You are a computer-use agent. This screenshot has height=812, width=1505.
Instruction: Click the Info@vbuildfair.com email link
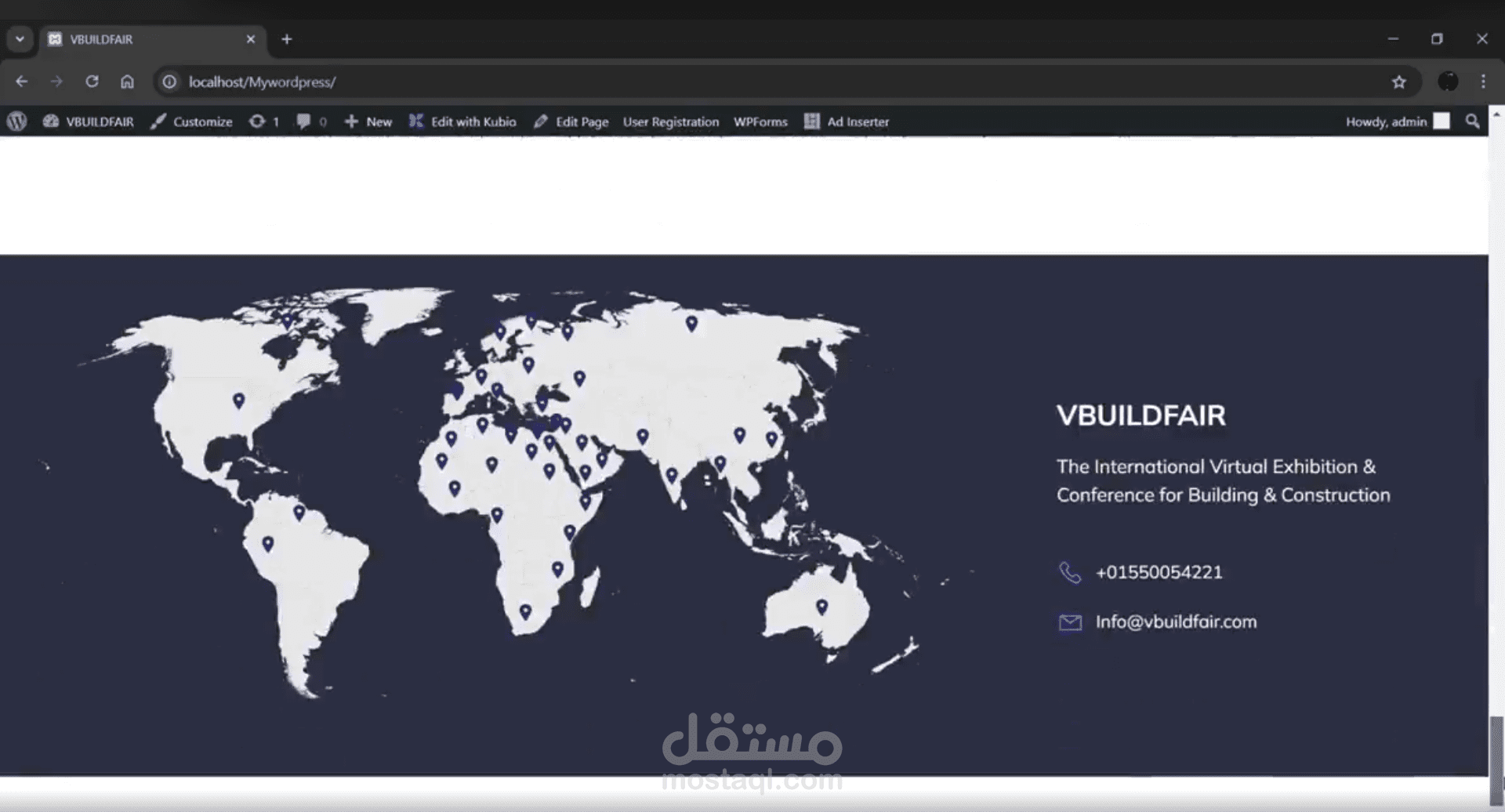coord(1176,622)
